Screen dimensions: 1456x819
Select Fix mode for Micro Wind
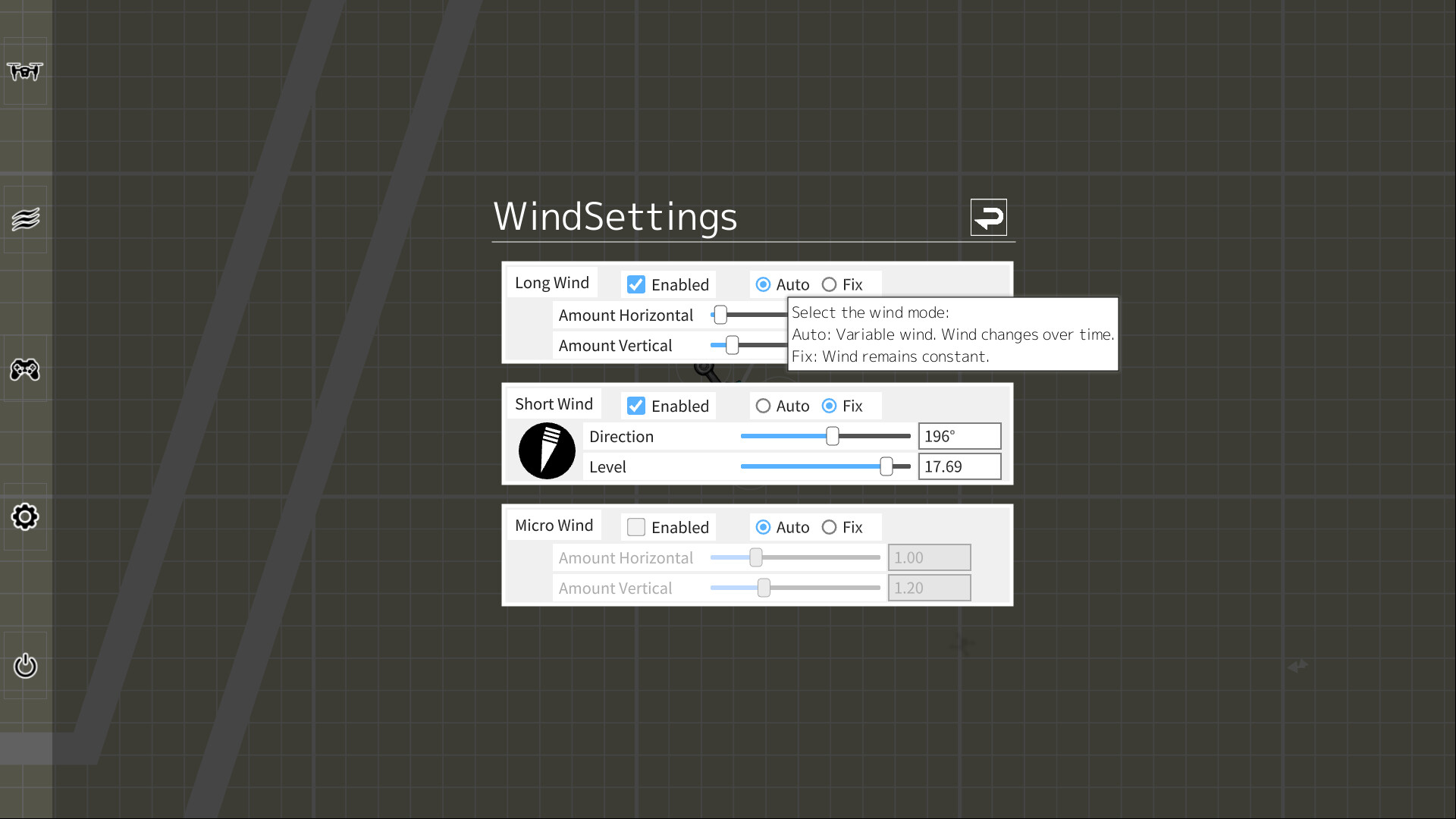[x=828, y=527]
